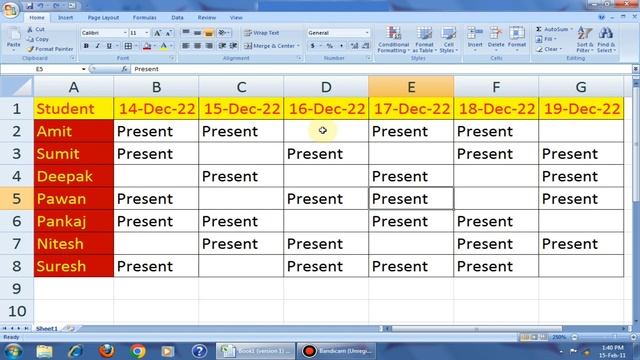Open Cell Styles gallery
Viewport: 640px width, 360px height.
pos(449,40)
